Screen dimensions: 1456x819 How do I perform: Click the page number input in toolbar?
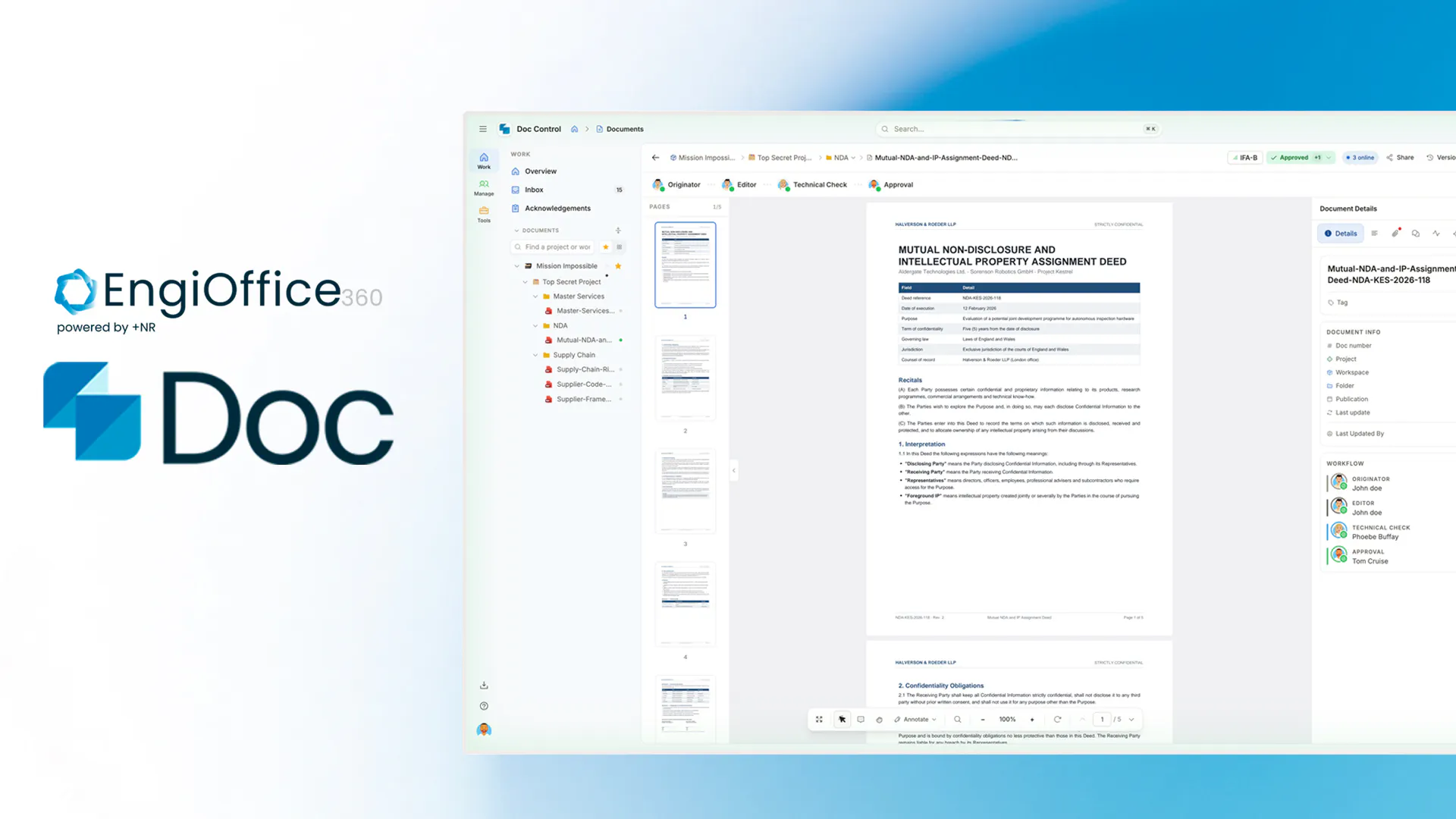point(1102,720)
